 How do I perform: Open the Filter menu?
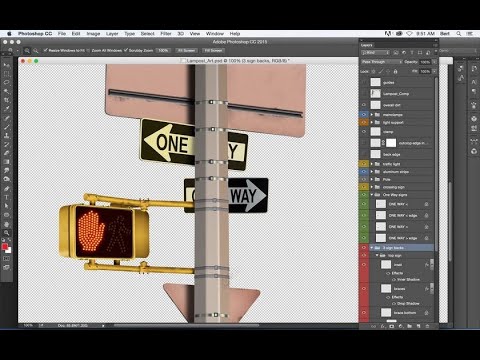(166, 34)
